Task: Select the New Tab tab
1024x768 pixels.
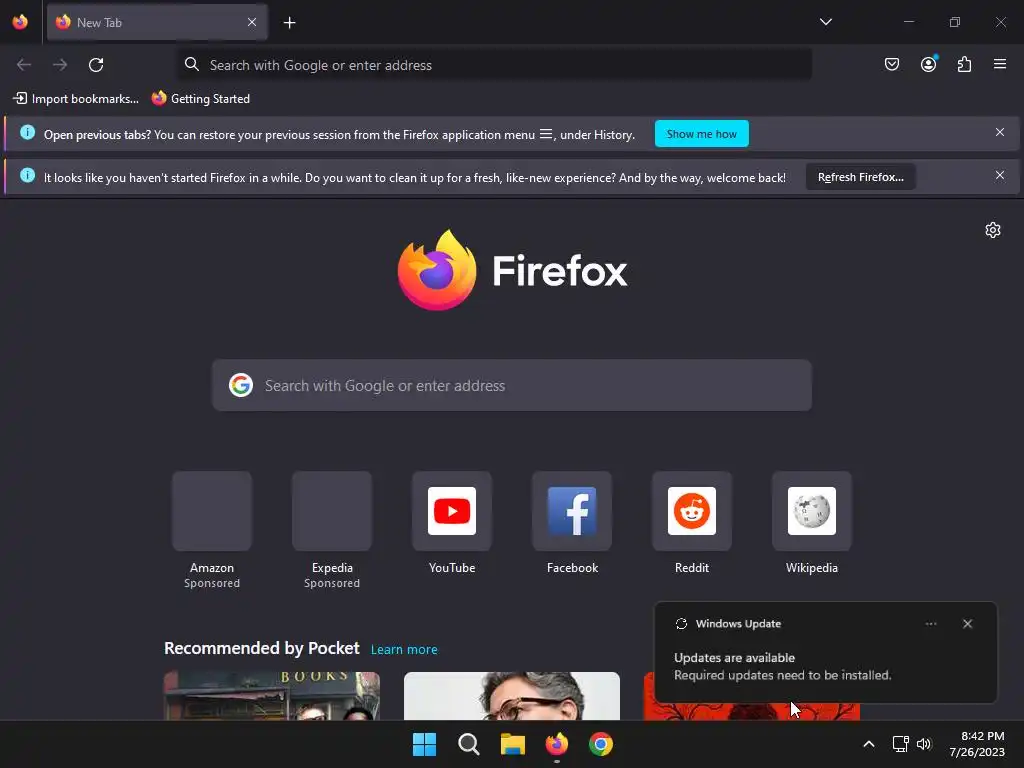Action: [x=157, y=22]
